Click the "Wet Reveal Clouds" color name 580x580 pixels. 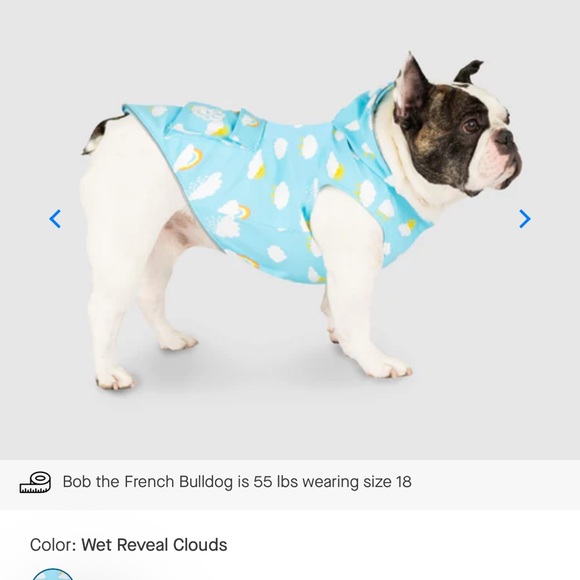154,544
